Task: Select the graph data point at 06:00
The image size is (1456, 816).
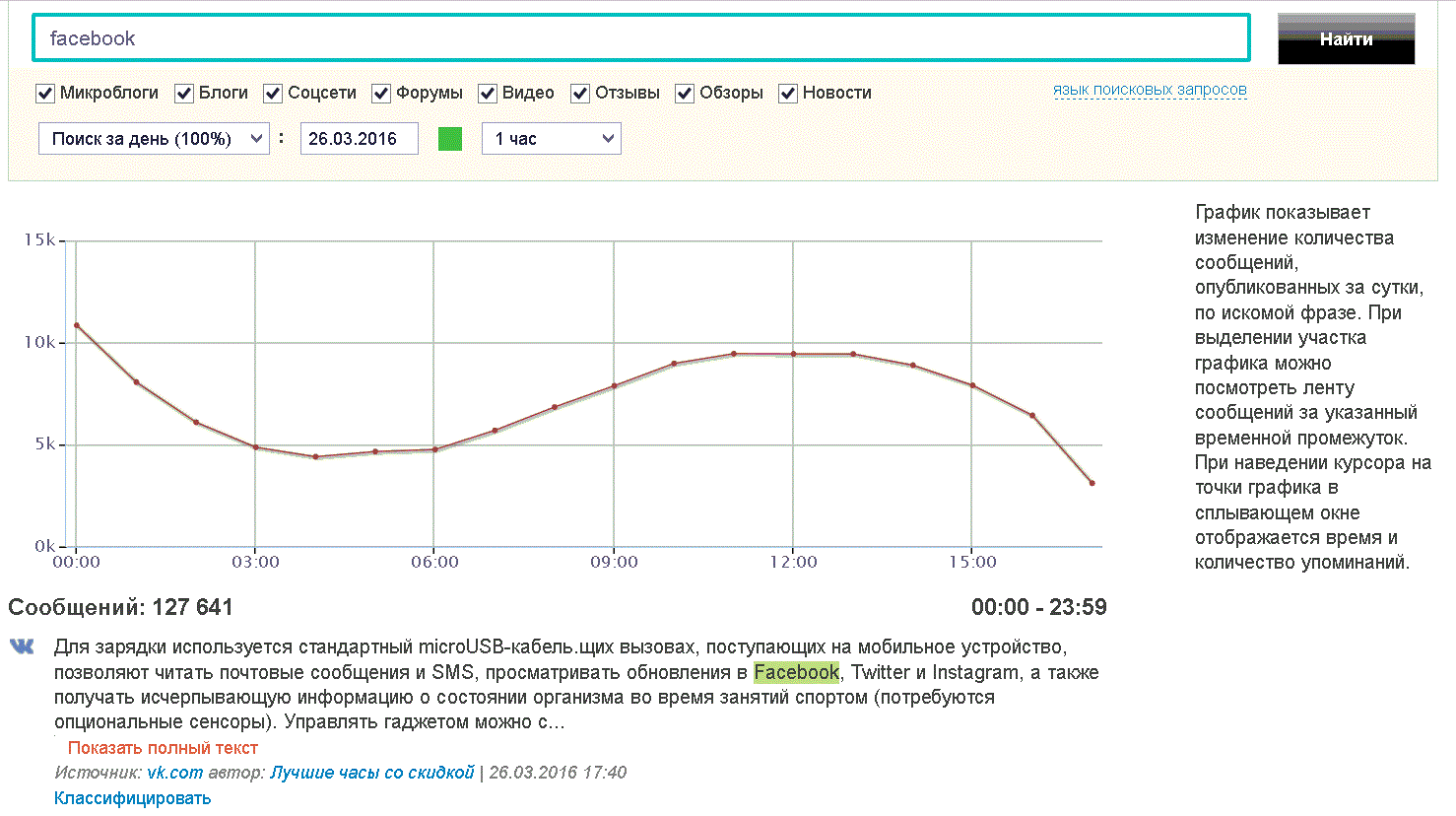Action: 435,449
